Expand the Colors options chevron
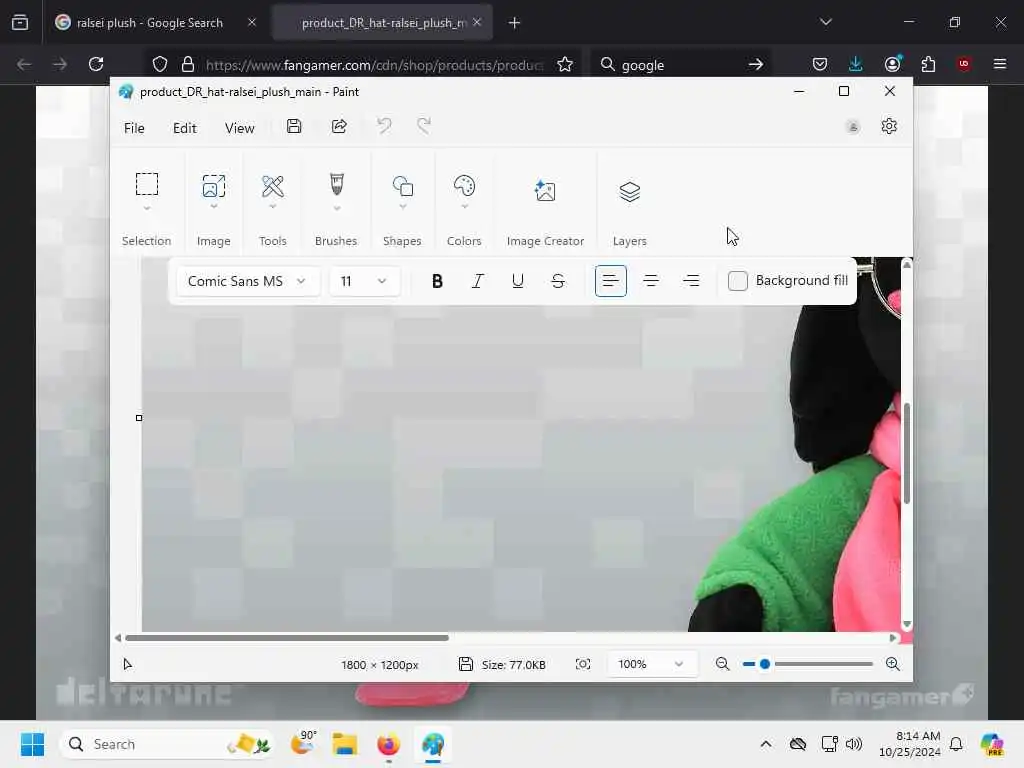 [x=464, y=207]
